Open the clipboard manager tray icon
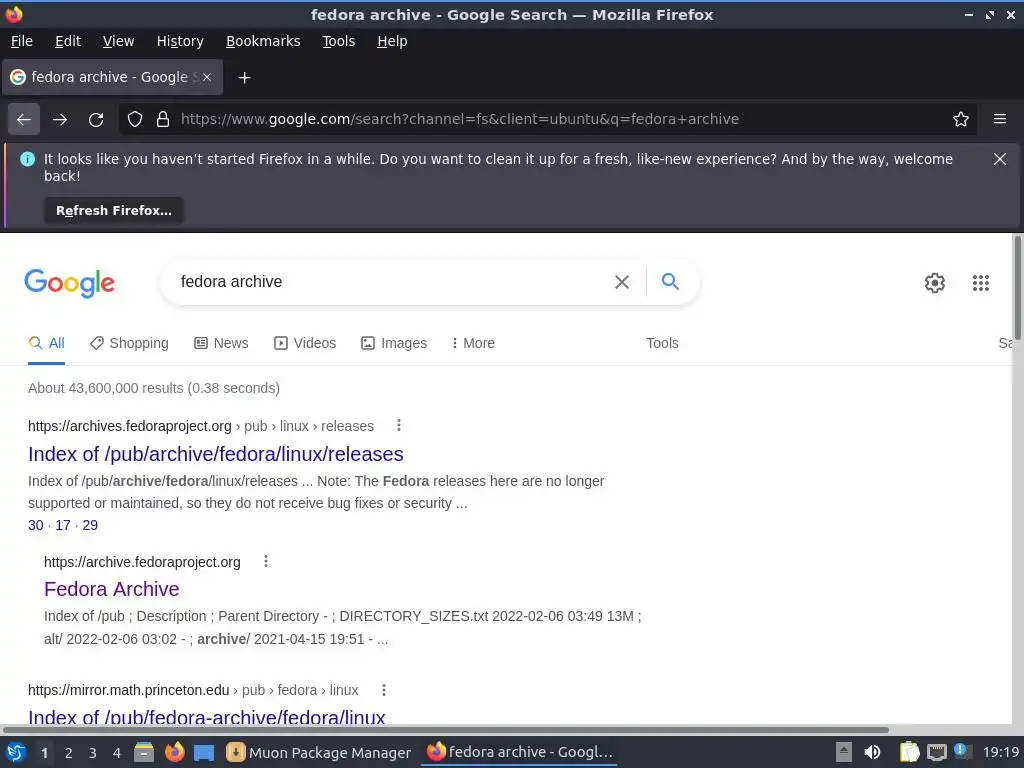This screenshot has width=1024, height=768. [x=909, y=752]
